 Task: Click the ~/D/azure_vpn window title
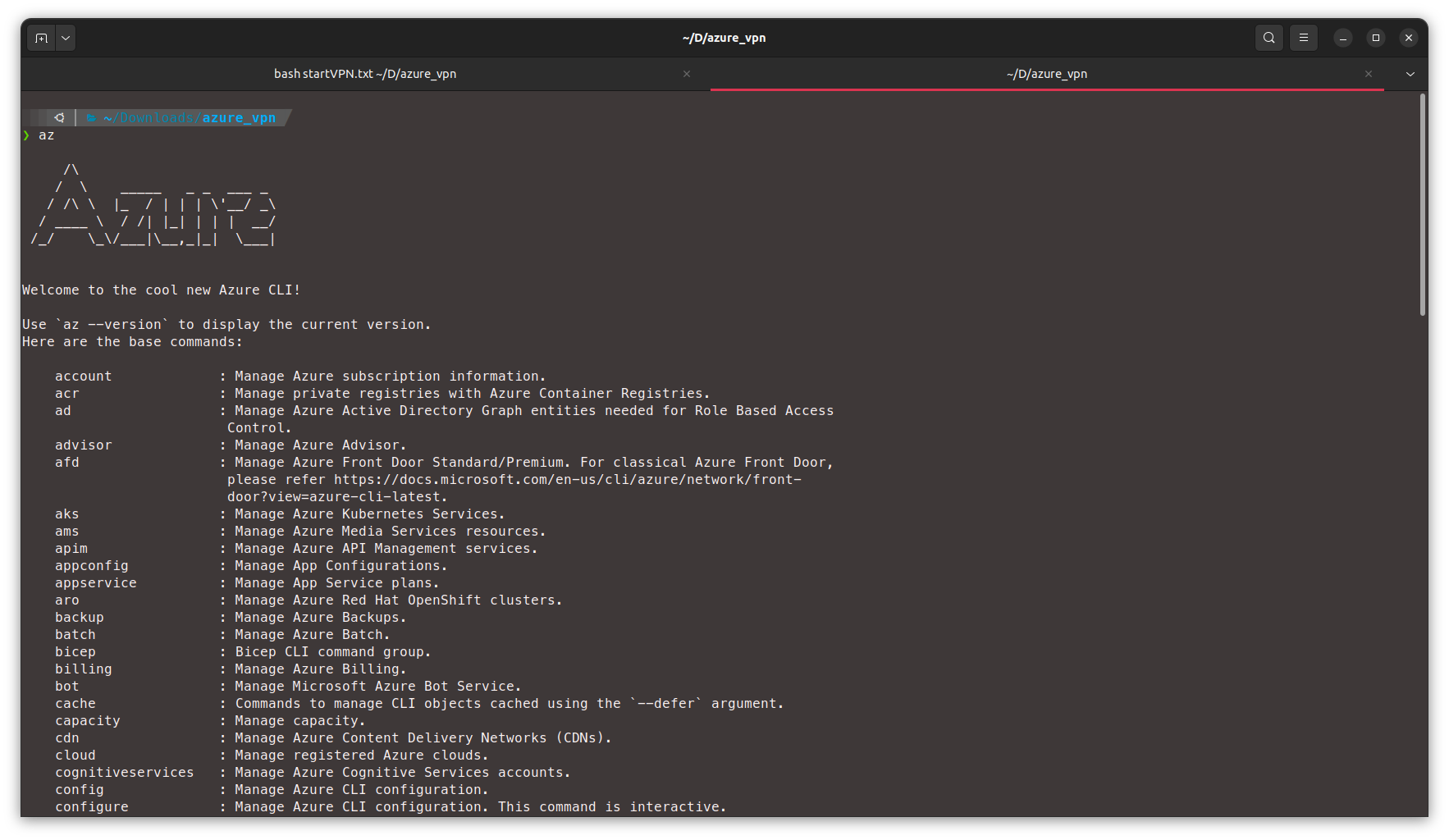[724, 37]
